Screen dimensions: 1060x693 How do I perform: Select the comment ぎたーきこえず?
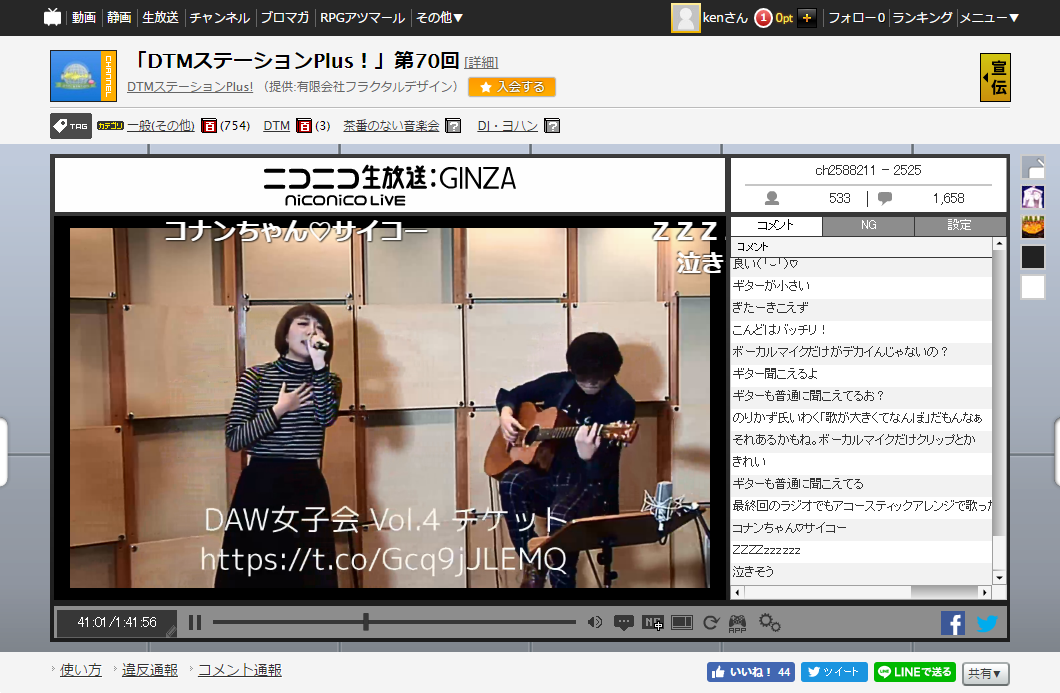tap(861, 308)
